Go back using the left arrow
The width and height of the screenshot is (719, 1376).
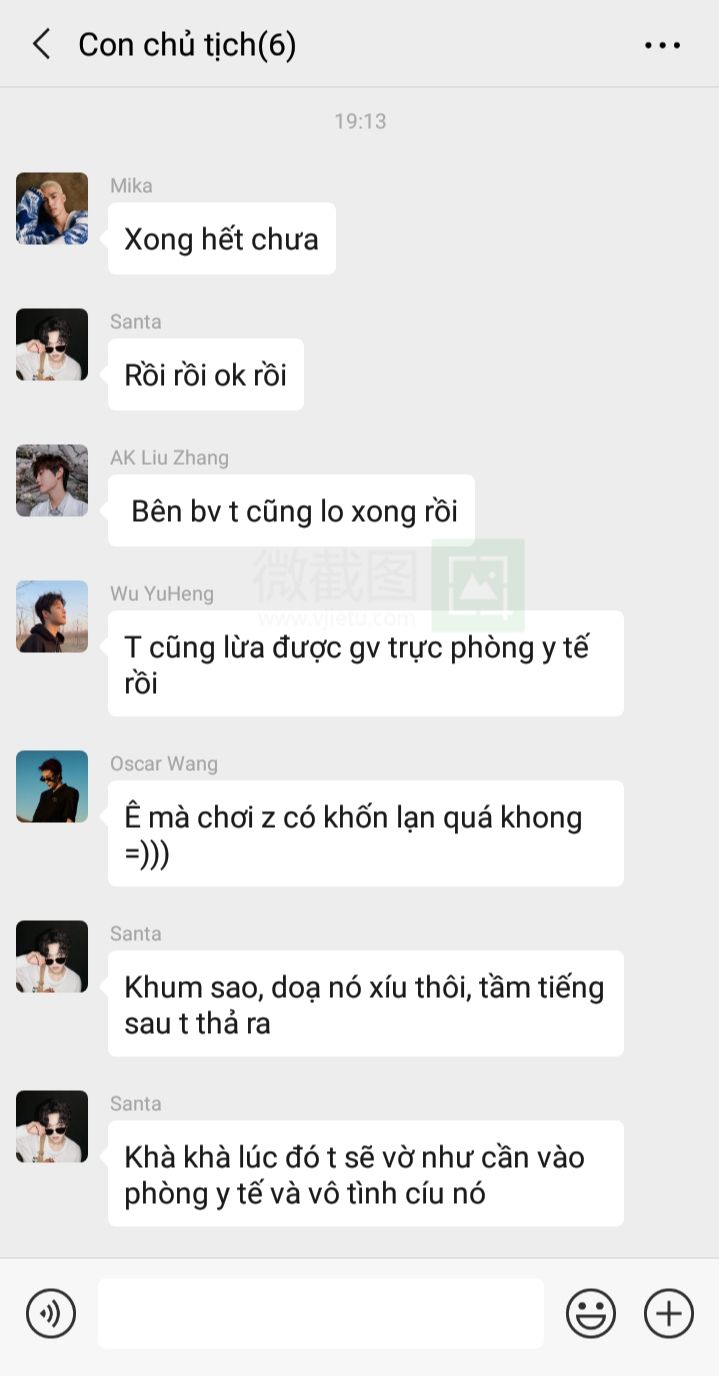tap(41, 44)
